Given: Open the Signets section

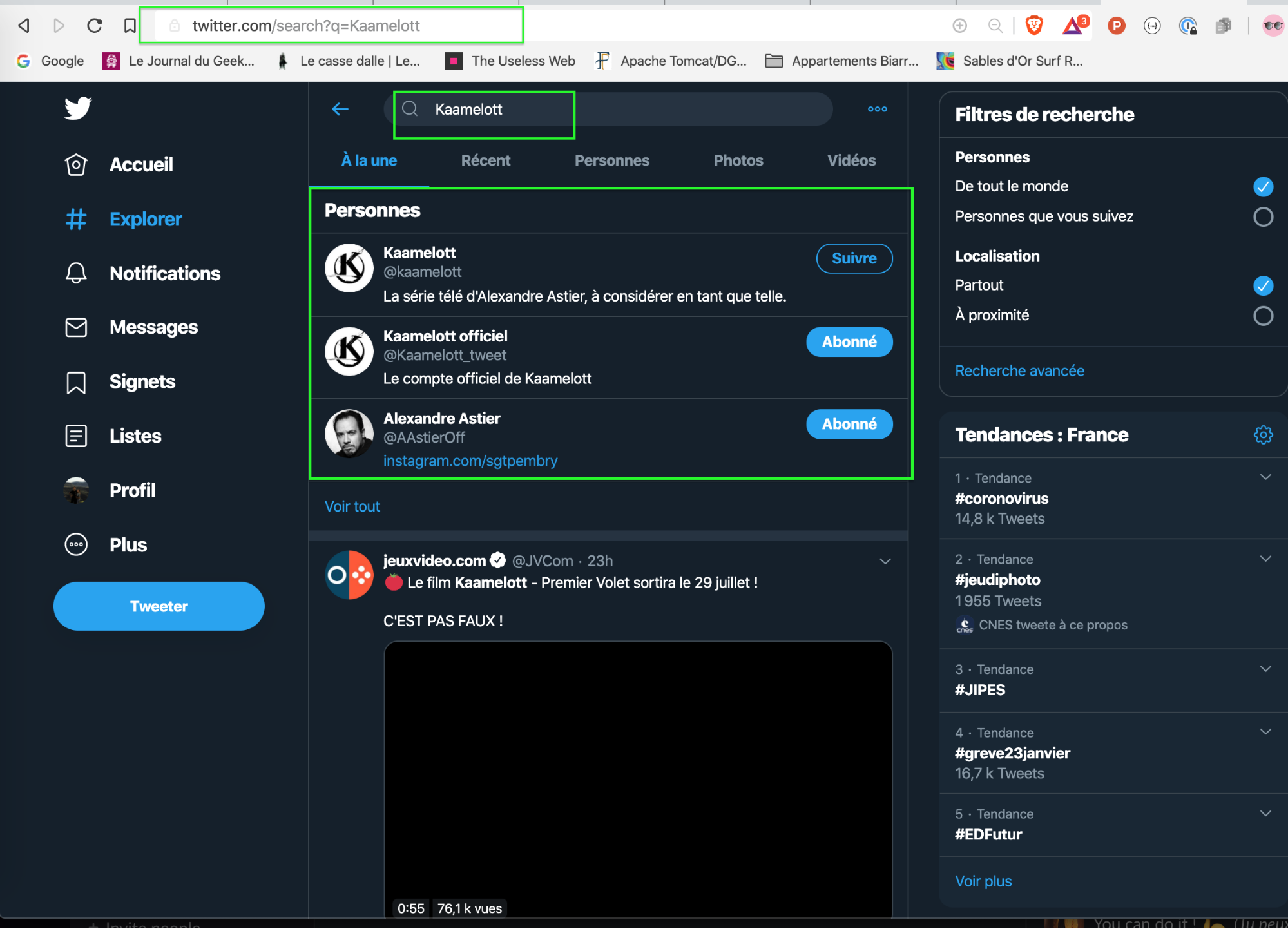Looking at the screenshot, I should pos(142,380).
